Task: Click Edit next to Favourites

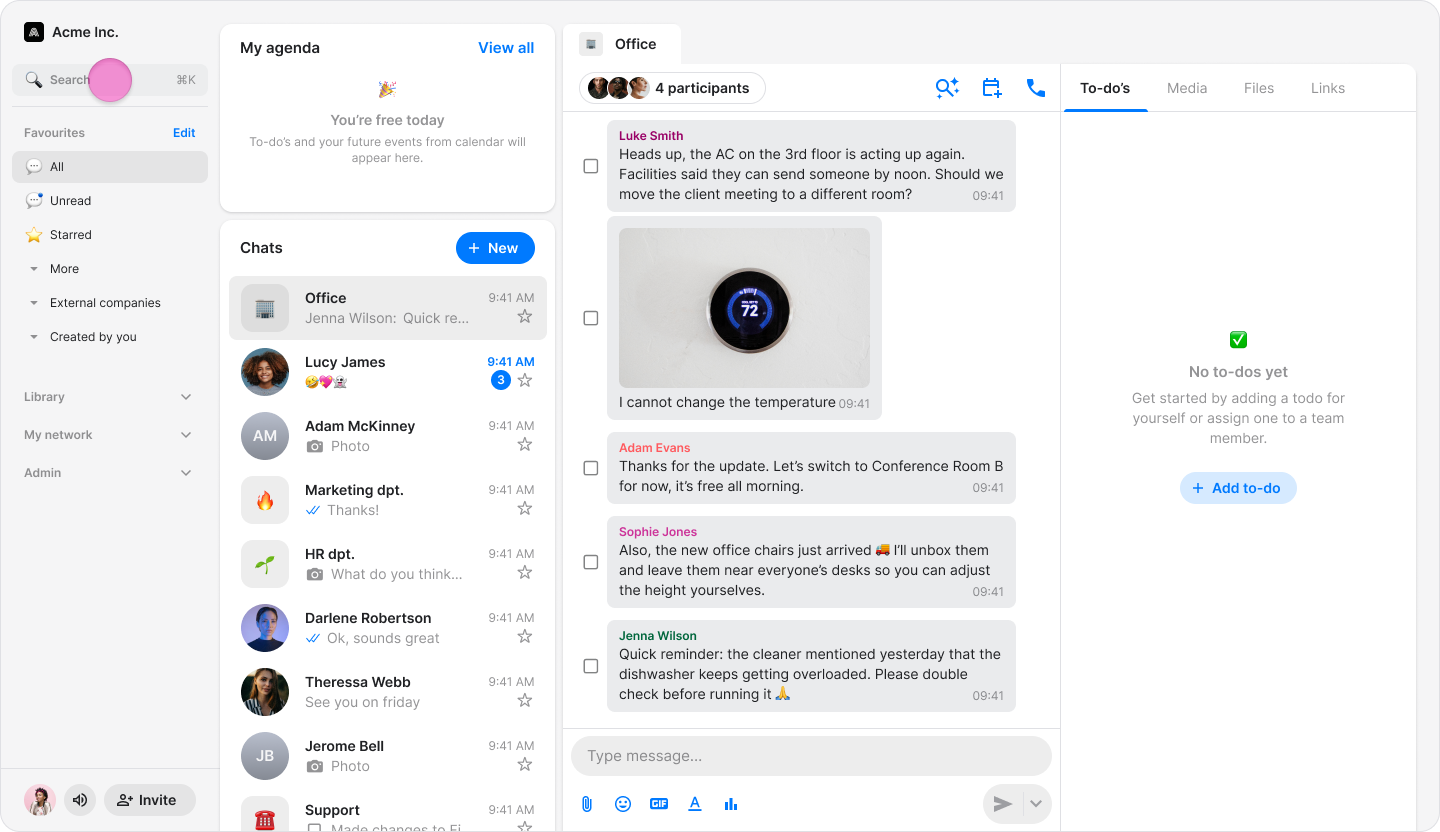Action: pyautogui.click(x=184, y=133)
